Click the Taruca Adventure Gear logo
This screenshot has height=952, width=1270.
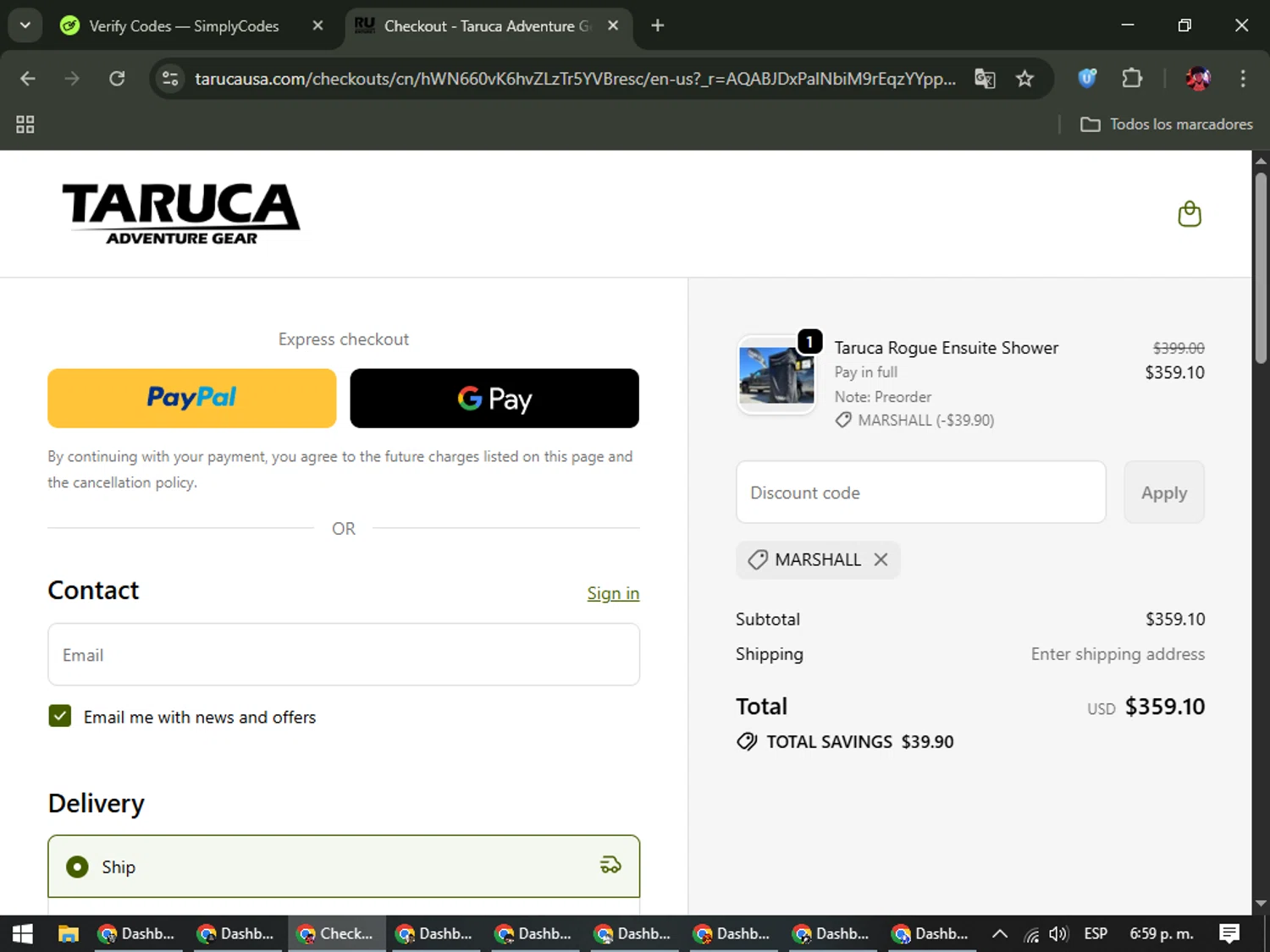tap(181, 214)
